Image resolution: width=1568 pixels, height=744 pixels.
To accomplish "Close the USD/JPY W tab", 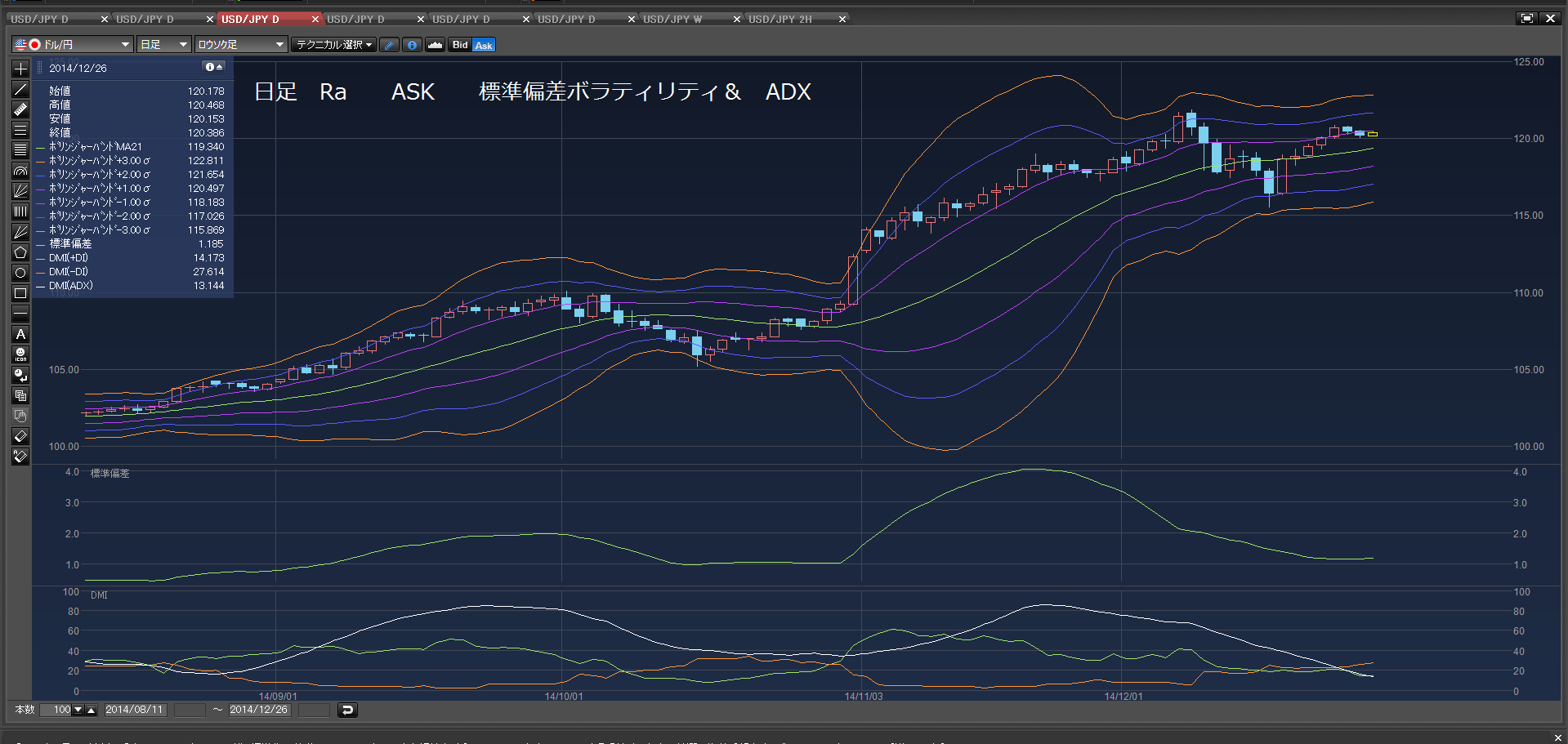I will pos(737,19).
